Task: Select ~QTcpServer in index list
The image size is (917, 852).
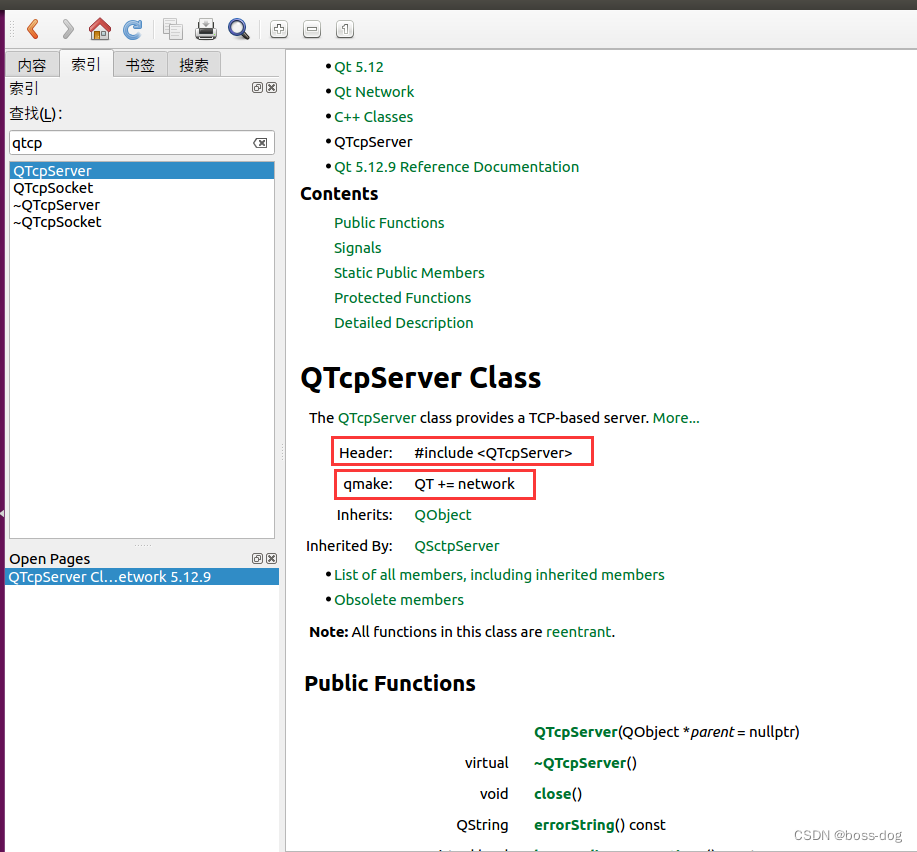Action: 142,205
